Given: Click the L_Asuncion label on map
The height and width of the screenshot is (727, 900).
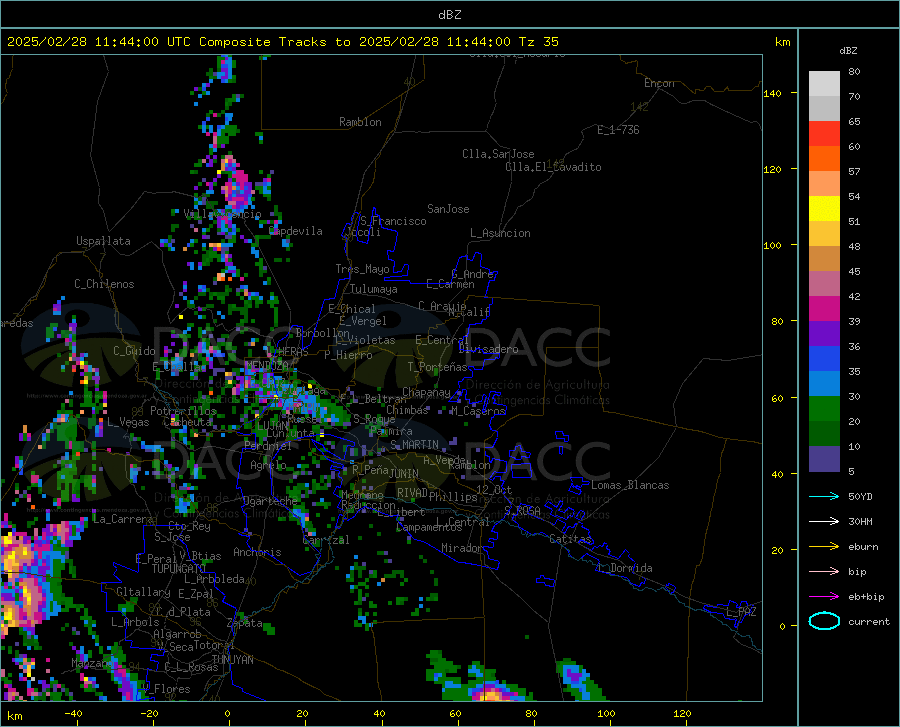Looking at the screenshot, I should pyautogui.click(x=500, y=233).
